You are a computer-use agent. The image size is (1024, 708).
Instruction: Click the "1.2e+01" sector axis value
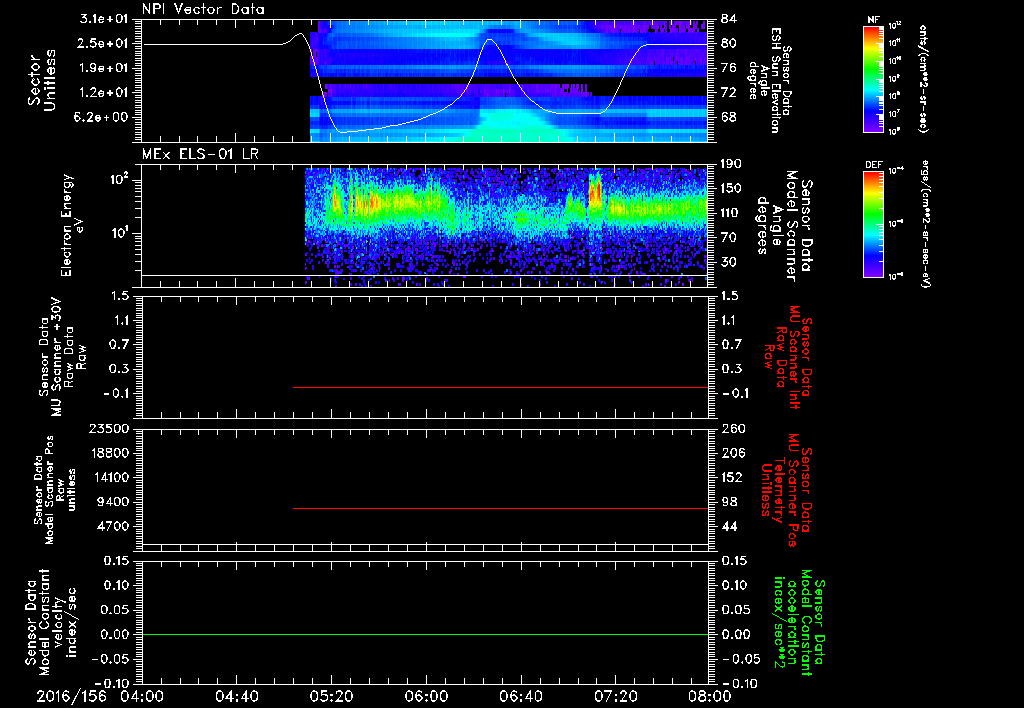104,93
